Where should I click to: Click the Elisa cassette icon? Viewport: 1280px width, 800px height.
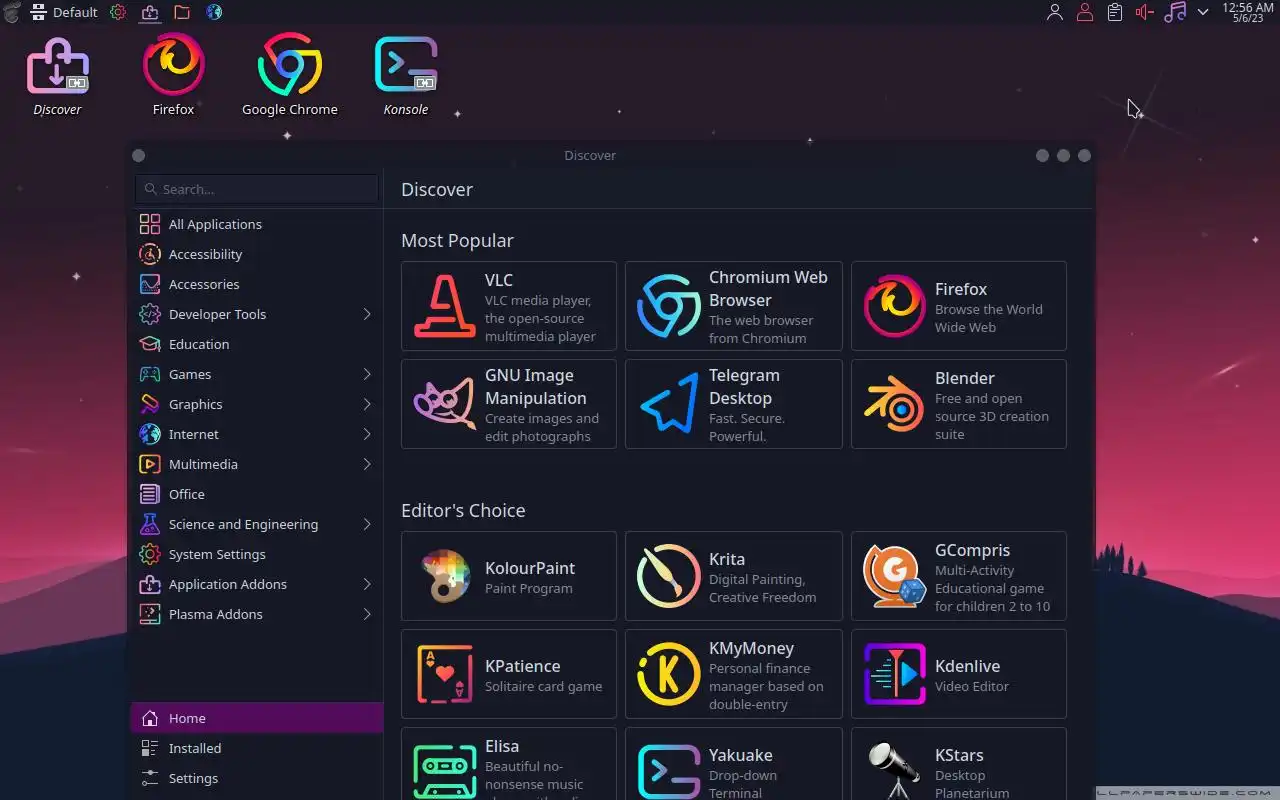[445, 770]
